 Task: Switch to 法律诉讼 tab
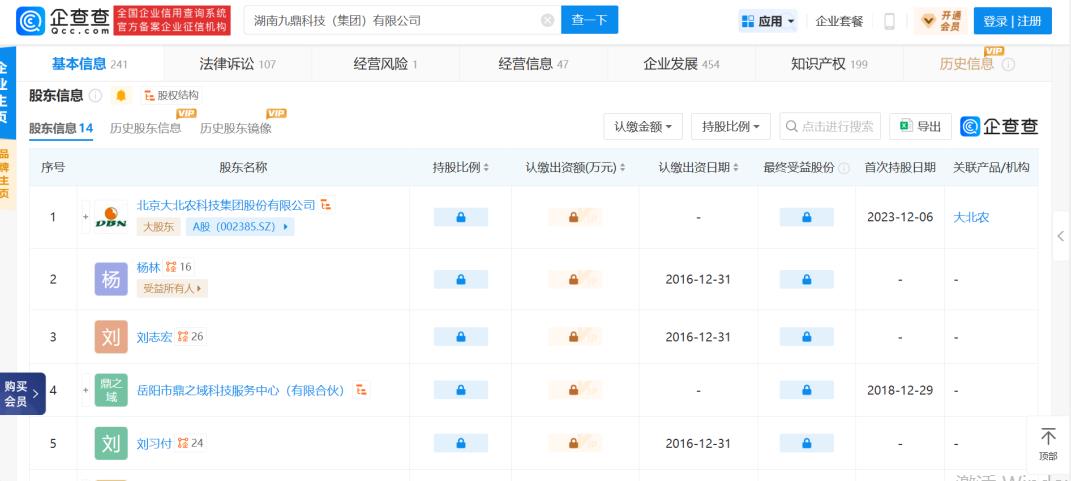click(238, 64)
